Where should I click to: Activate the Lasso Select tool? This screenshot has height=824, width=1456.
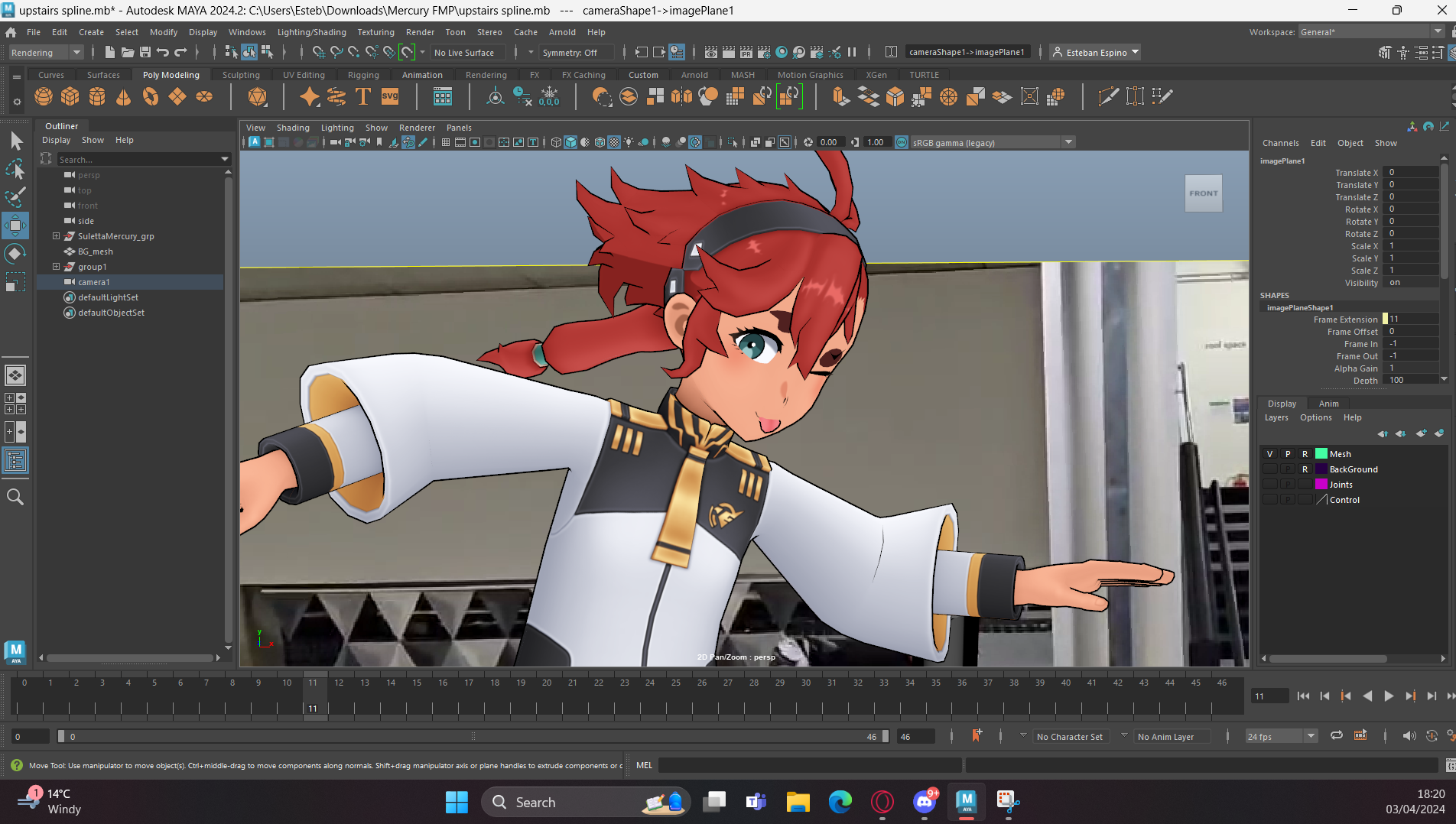16,169
